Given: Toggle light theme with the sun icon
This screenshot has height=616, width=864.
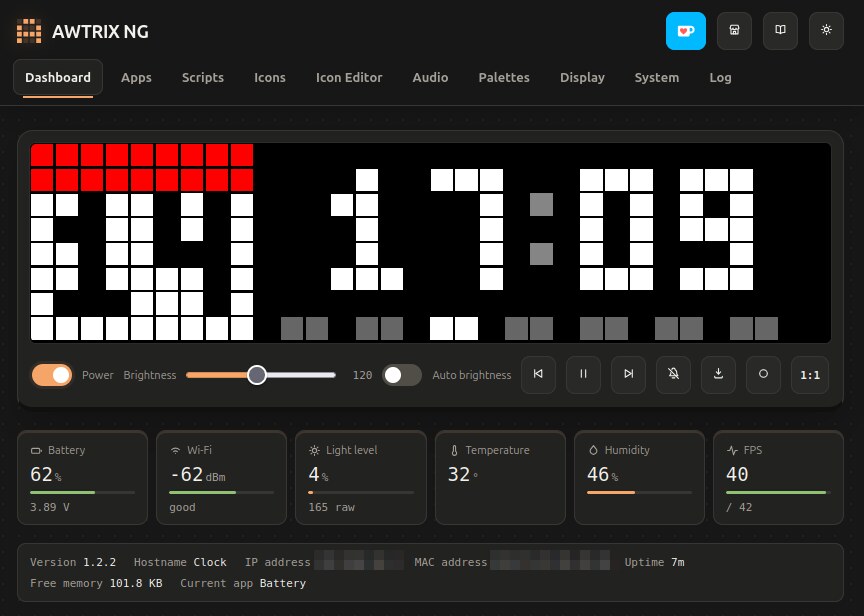Looking at the screenshot, I should click(x=826, y=30).
